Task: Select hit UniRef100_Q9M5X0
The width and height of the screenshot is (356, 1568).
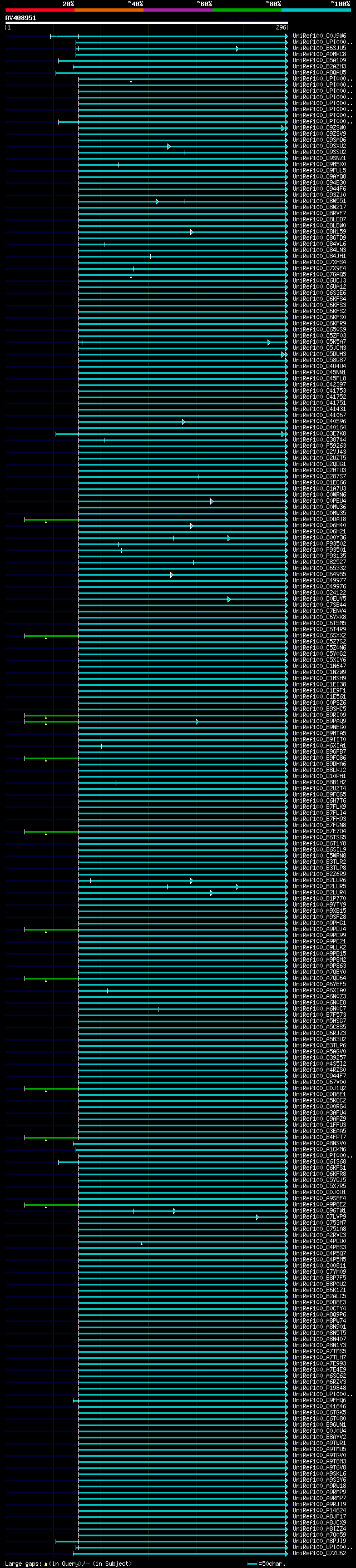Action: click(319, 164)
